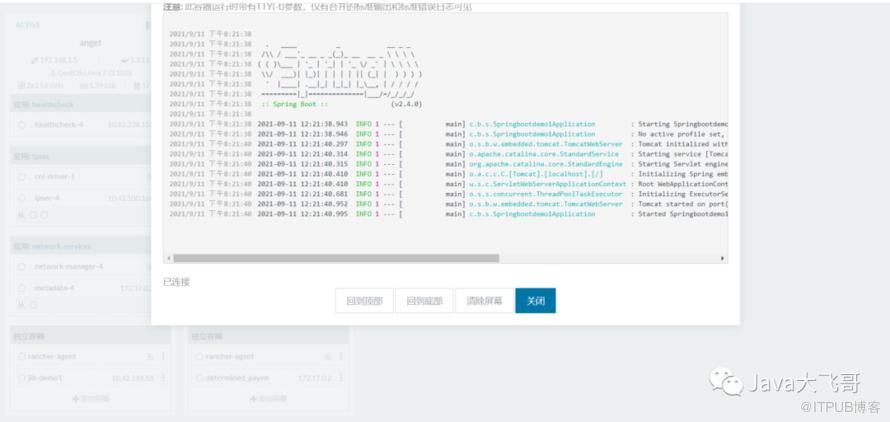Click the 清除屏幕 clear screen button
The image size is (890, 422).
coord(484,300)
